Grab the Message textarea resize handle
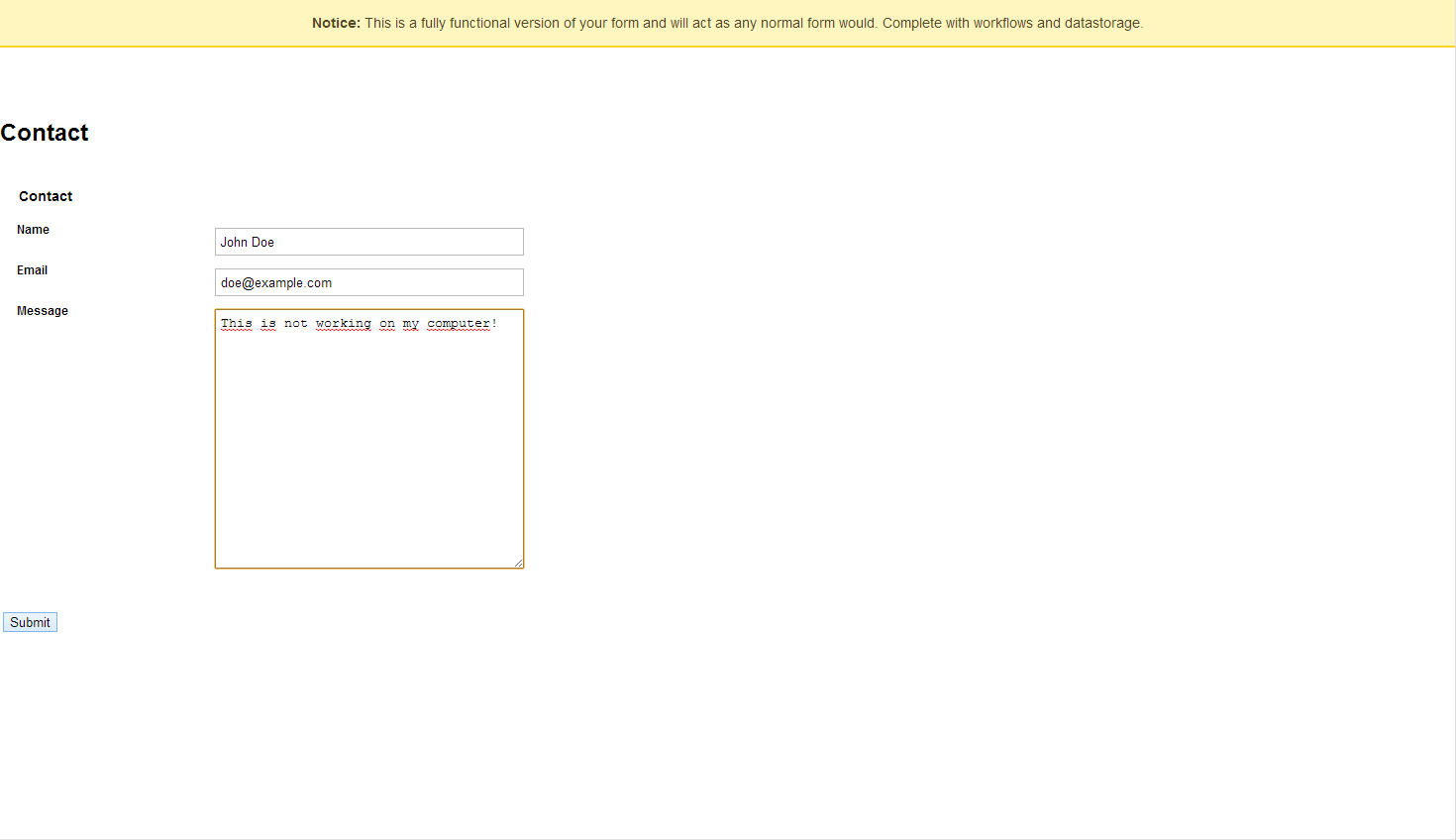Viewport: 1456px width, 840px height. coord(518,563)
